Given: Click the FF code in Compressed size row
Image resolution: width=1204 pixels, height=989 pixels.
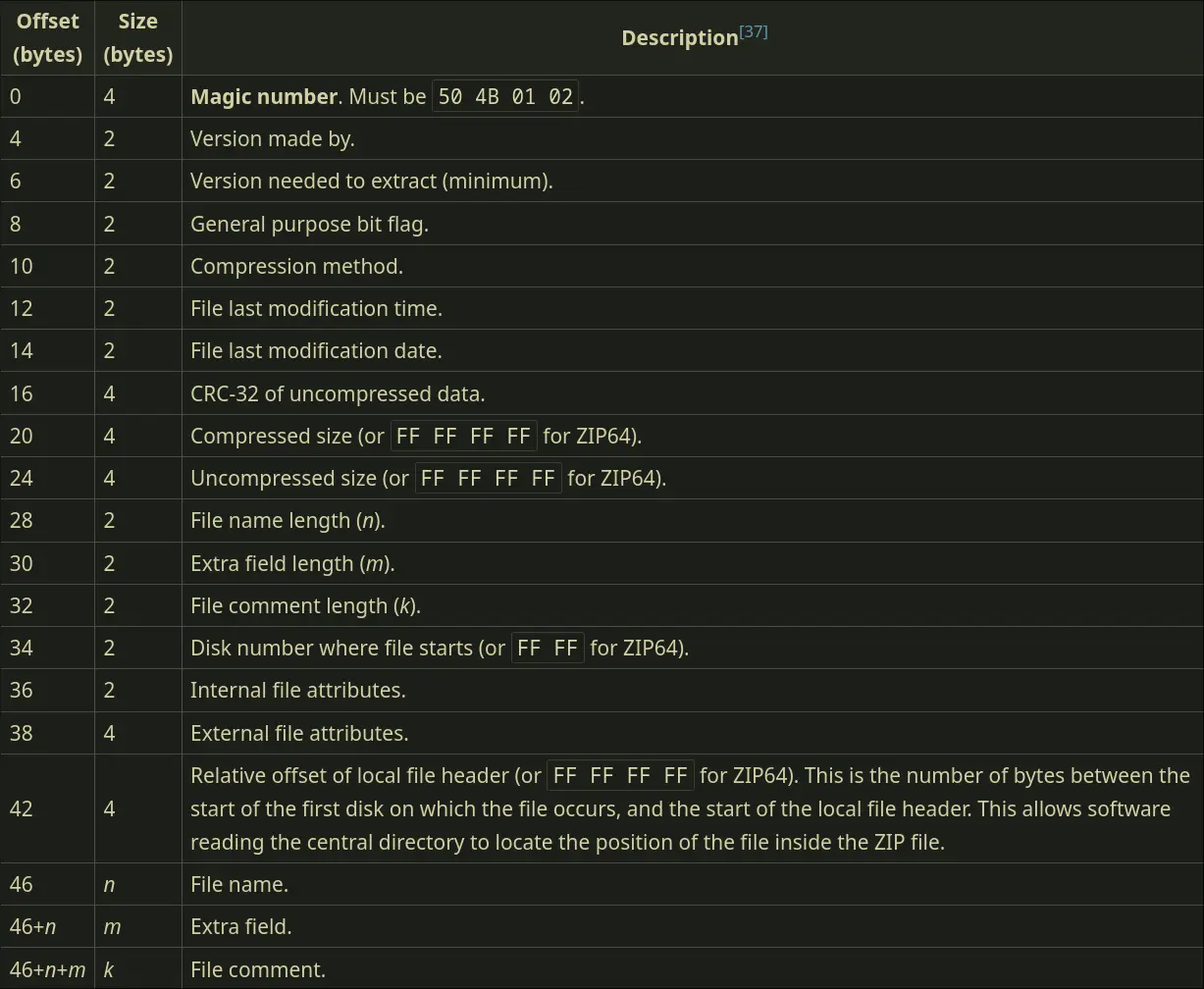Looking at the screenshot, I should pyautogui.click(x=463, y=437).
